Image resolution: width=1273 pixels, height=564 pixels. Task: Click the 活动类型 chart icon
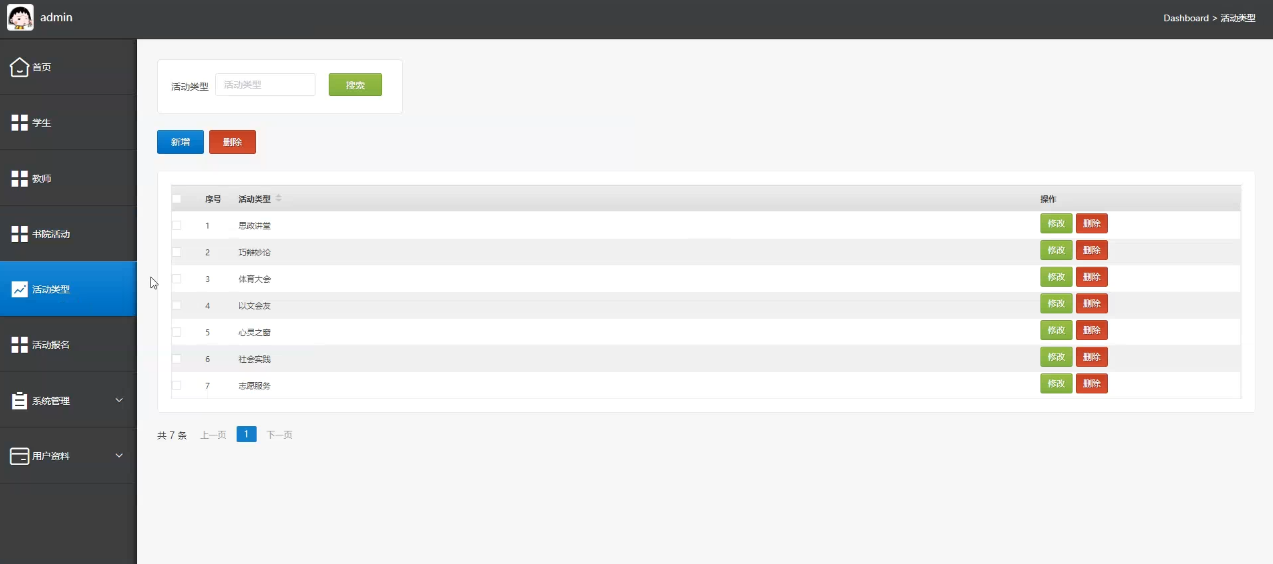(19, 289)
